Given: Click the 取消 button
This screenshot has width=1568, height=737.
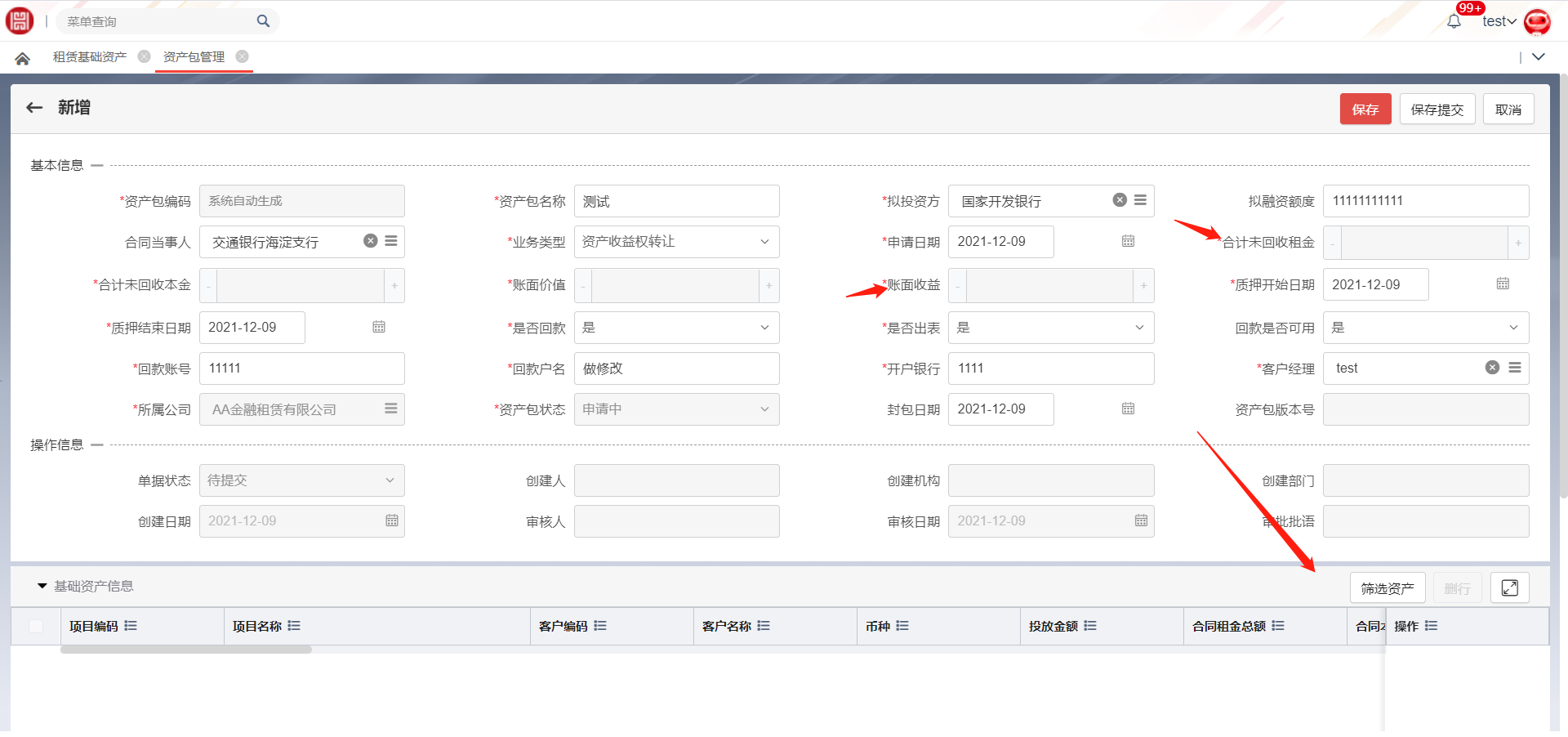Looking at the screenshot, I should click(x=1508, y=109).
